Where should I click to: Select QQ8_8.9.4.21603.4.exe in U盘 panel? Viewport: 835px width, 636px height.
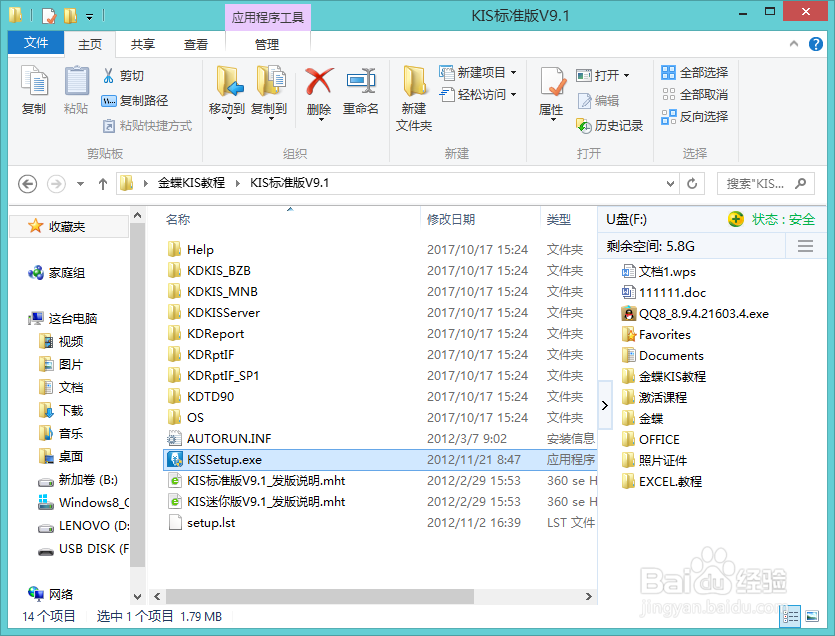click(x=695, y=314)
